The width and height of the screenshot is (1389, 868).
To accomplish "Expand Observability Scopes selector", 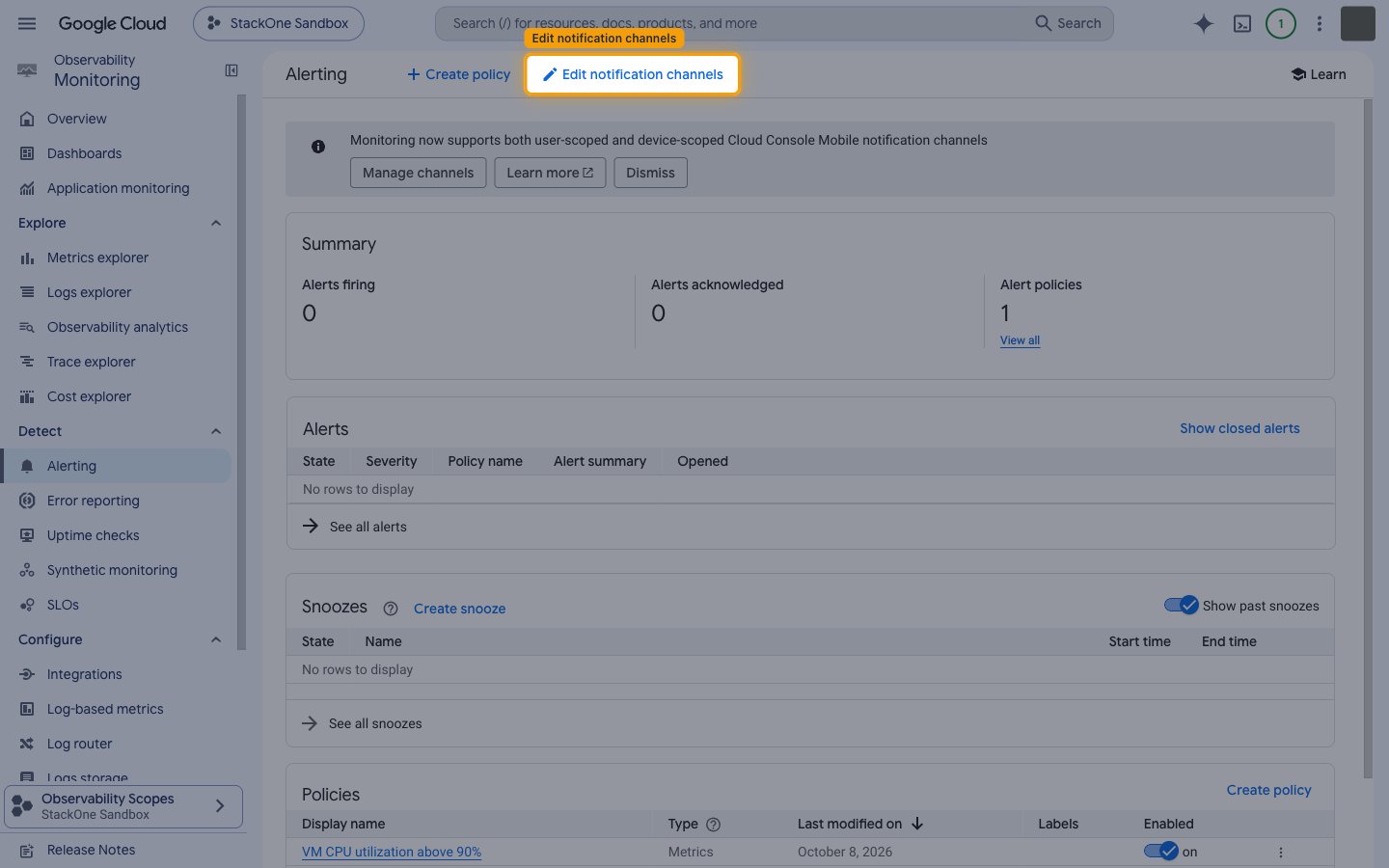I will point(123,806).
